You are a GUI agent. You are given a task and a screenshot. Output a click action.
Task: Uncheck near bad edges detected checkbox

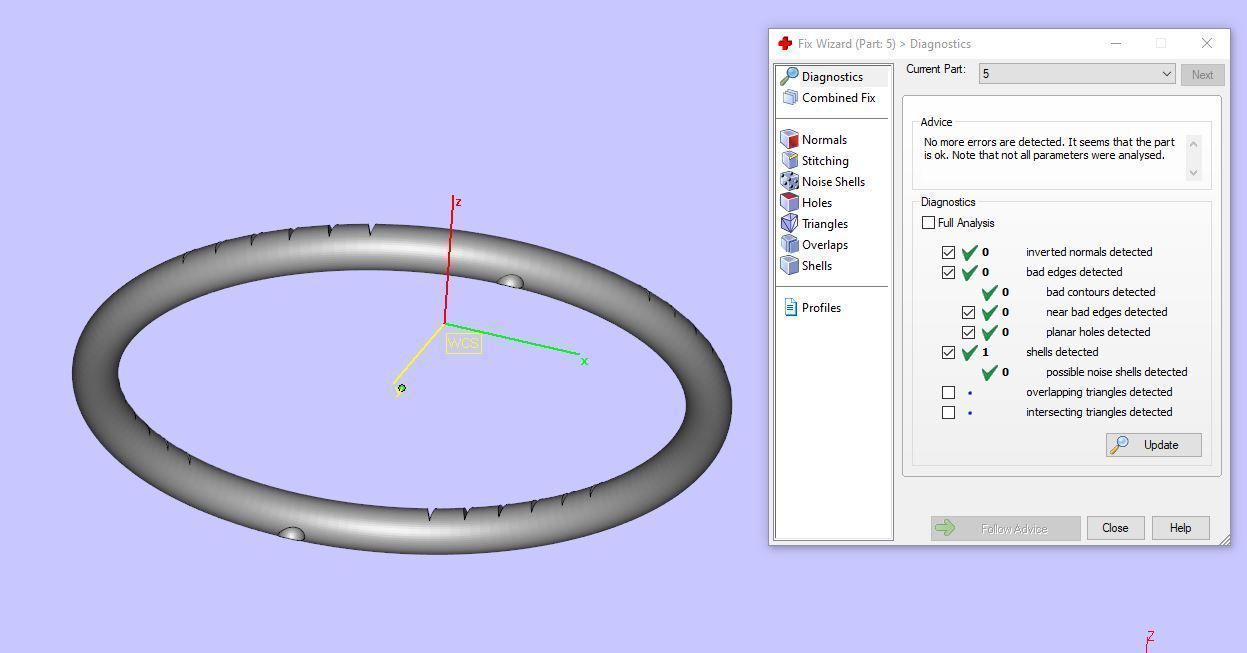point(968,312)
